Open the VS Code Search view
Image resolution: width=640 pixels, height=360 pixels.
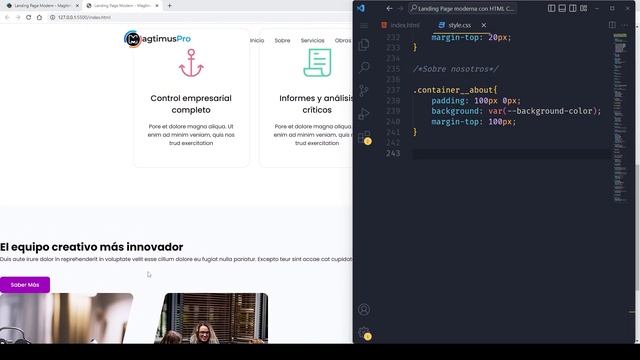coord(364,67)
